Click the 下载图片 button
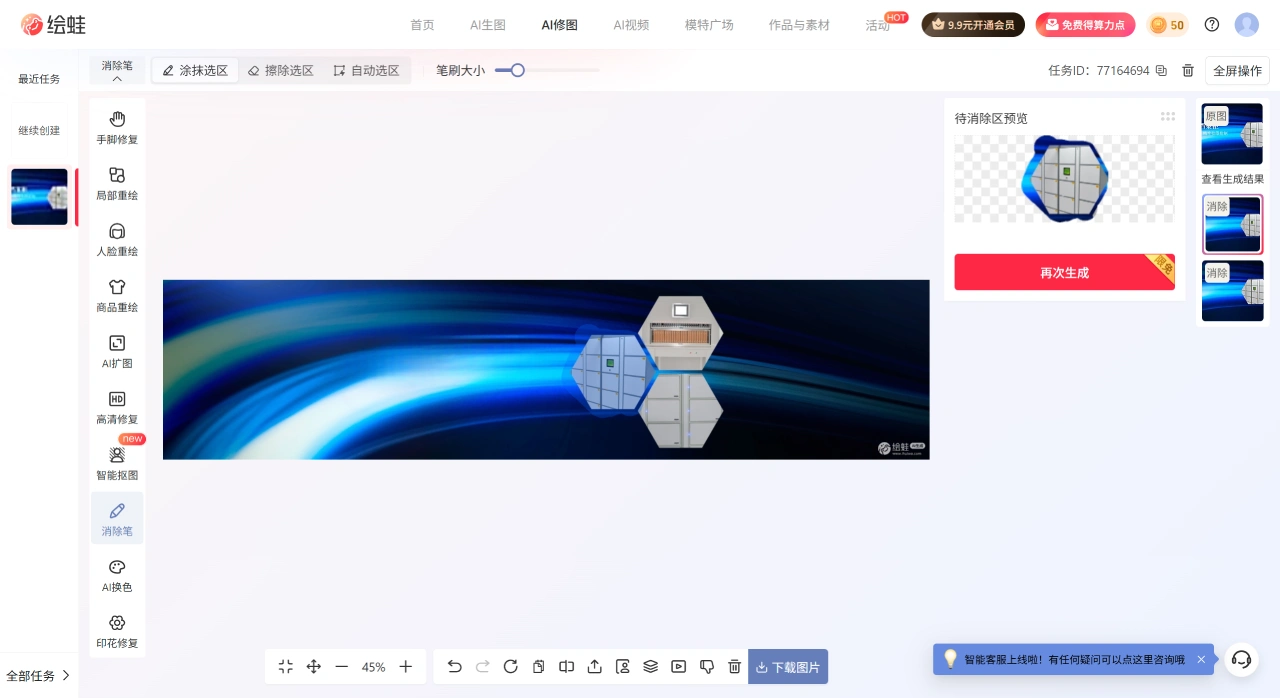This screenshot has height=698, width=1280. tap(788, 666)
